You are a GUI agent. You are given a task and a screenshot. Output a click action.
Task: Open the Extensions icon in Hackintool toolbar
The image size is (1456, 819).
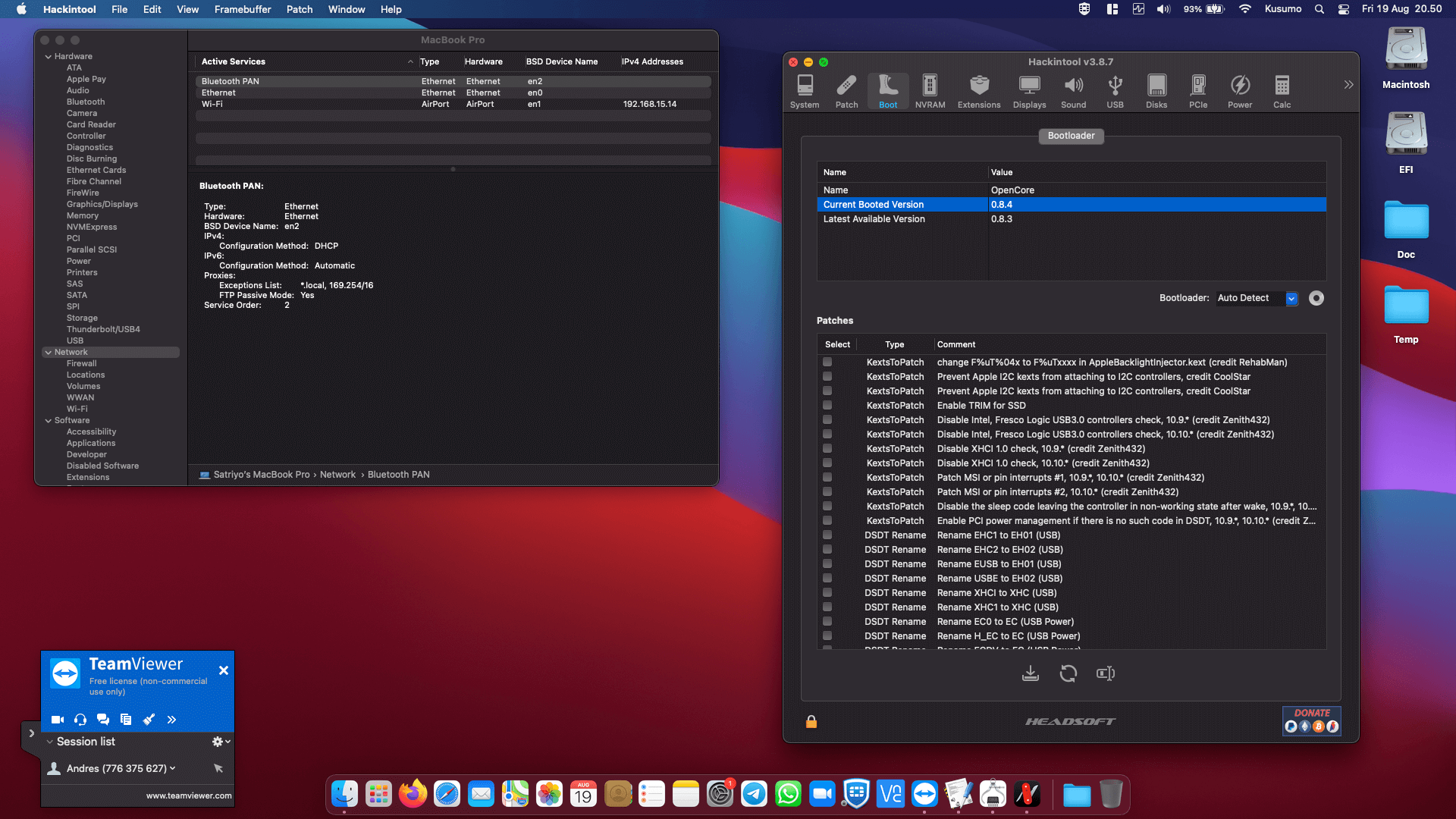click(x=979, y=92)
